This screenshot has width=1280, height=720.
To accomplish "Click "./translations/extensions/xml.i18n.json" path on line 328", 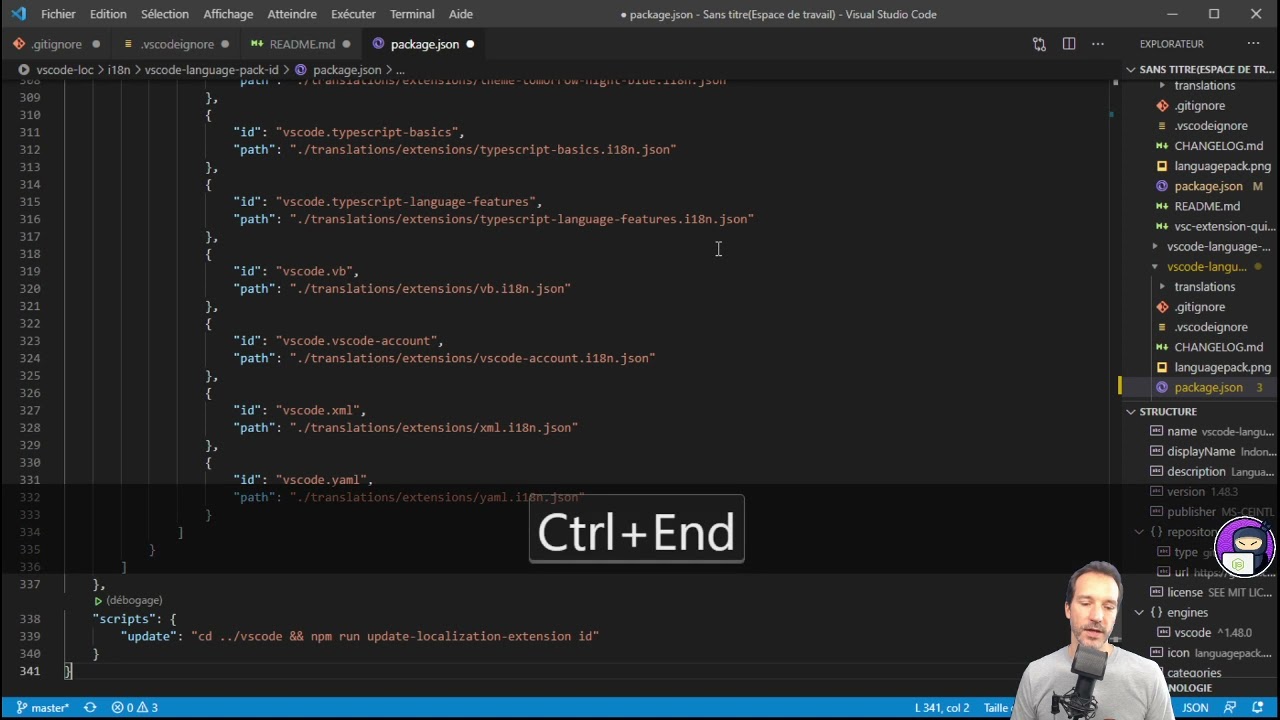I will click(434, 428).
